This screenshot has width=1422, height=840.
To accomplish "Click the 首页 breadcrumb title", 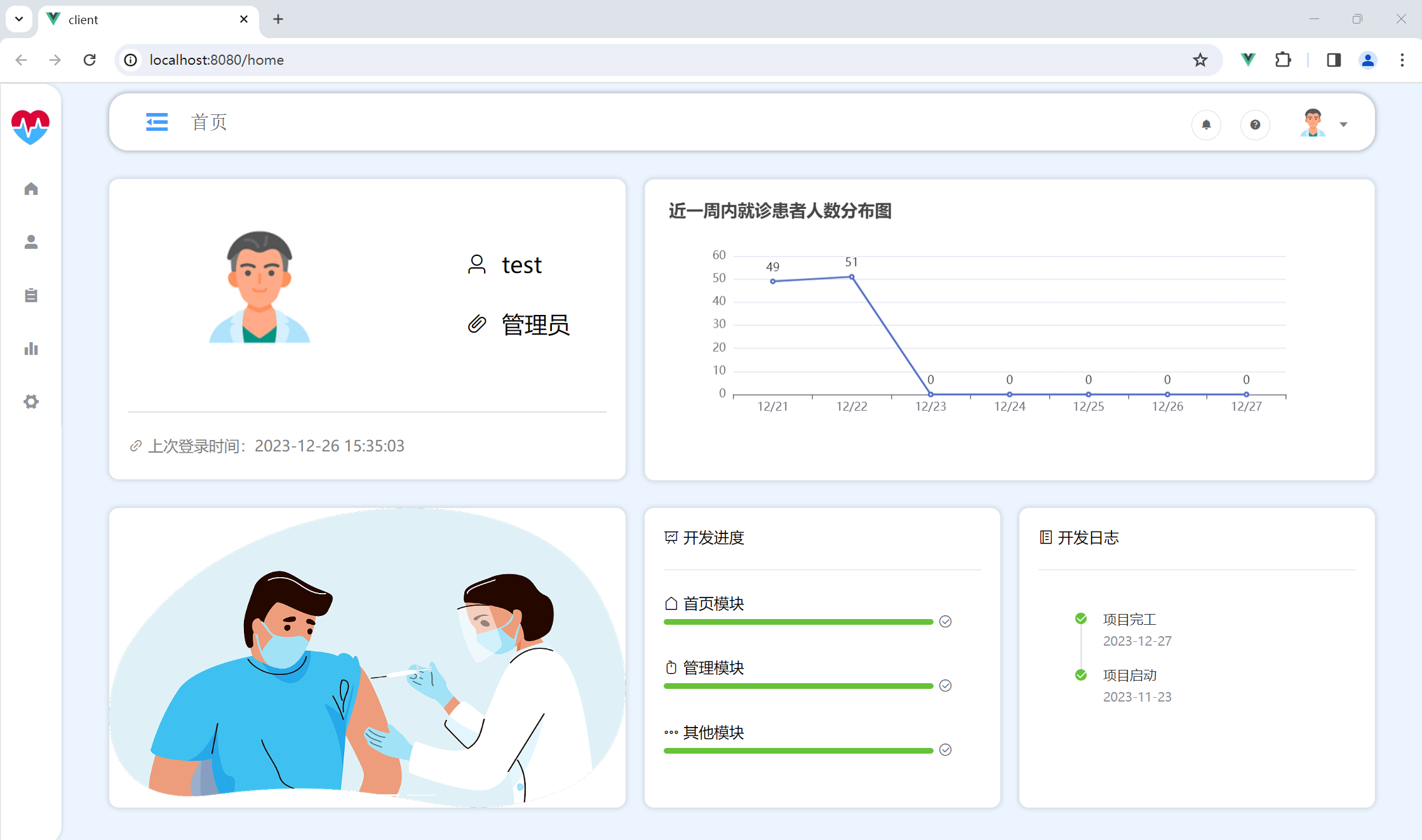I will pos(209,122).
